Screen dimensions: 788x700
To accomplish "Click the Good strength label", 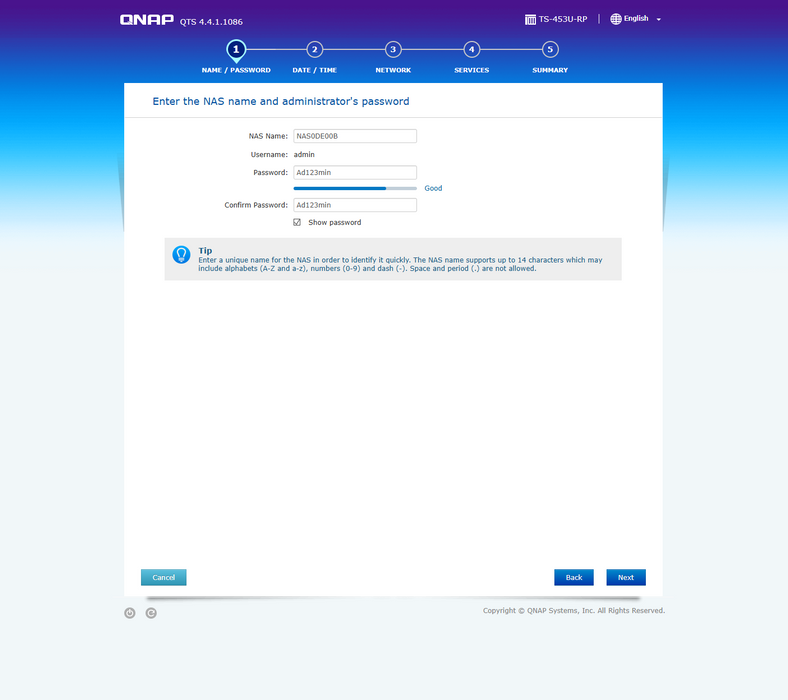I will click(433, 188).
